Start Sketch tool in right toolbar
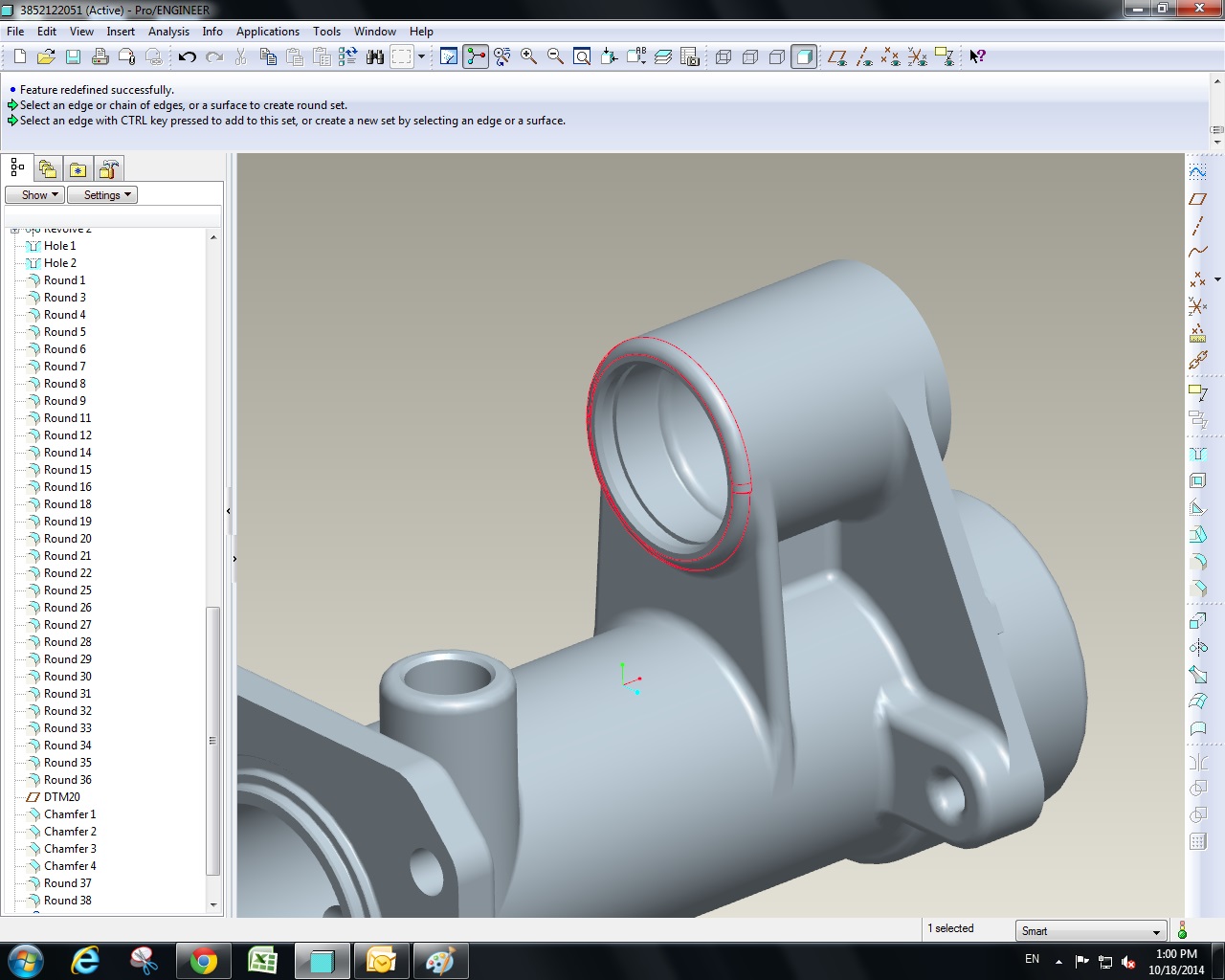The height and width of the screenshot is (980, 1225). (x=1197, y=172)
